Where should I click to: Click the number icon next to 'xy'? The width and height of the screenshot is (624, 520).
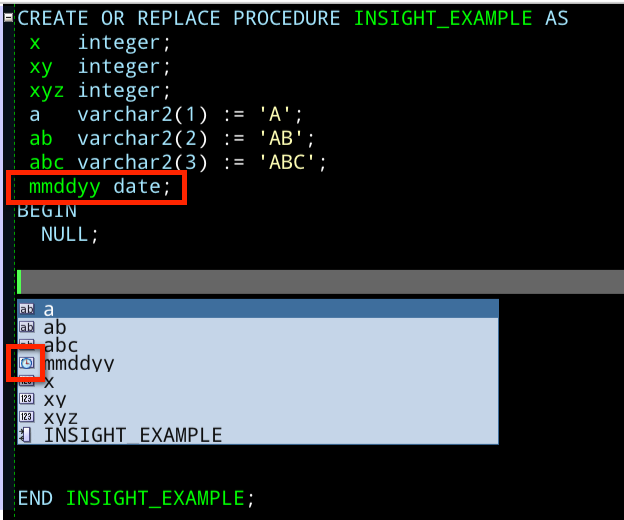pos(27,399)
